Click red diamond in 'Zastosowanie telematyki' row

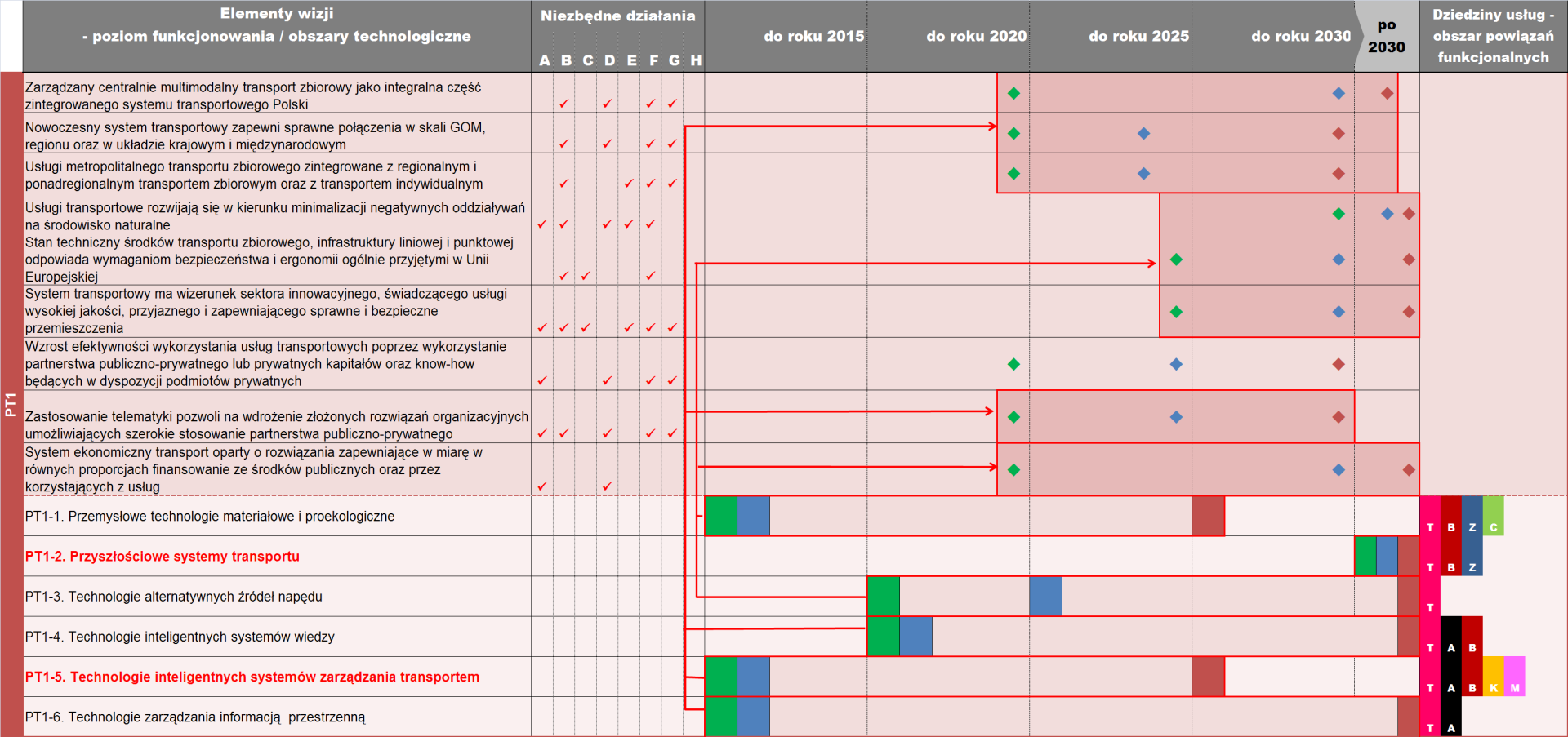1339,417
